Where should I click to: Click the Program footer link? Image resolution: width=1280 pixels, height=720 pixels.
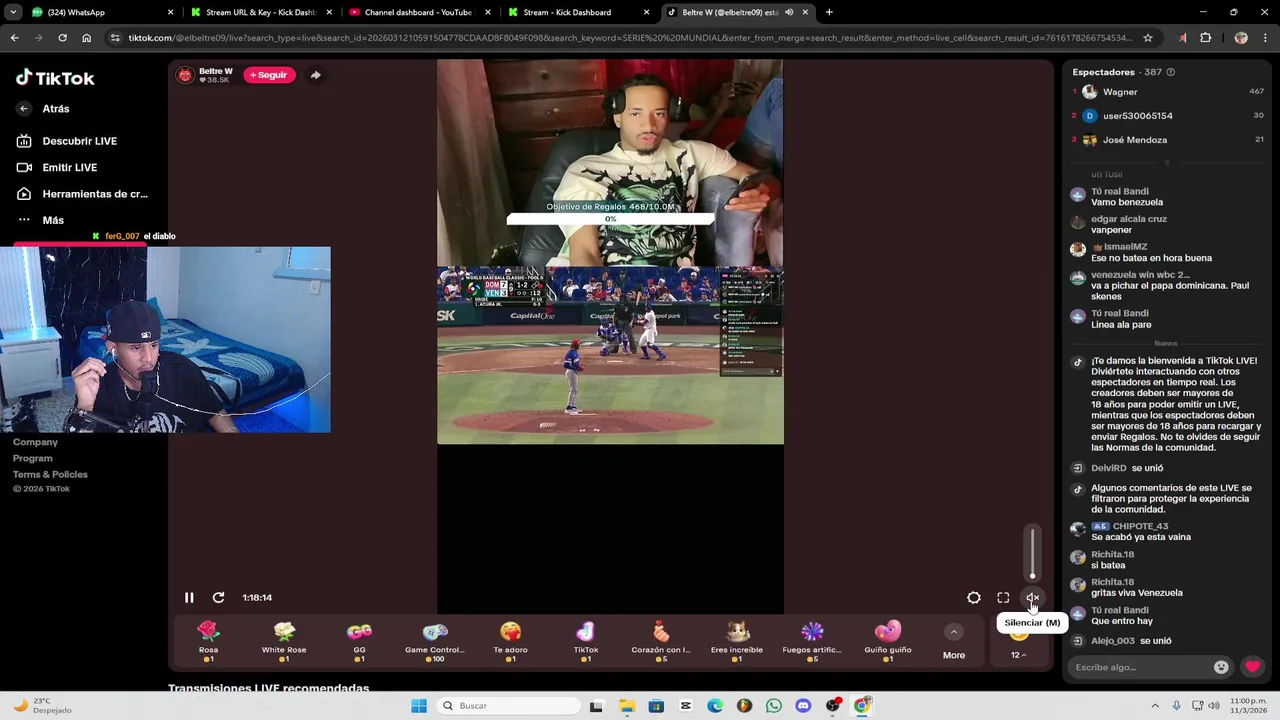coord(33,458)
